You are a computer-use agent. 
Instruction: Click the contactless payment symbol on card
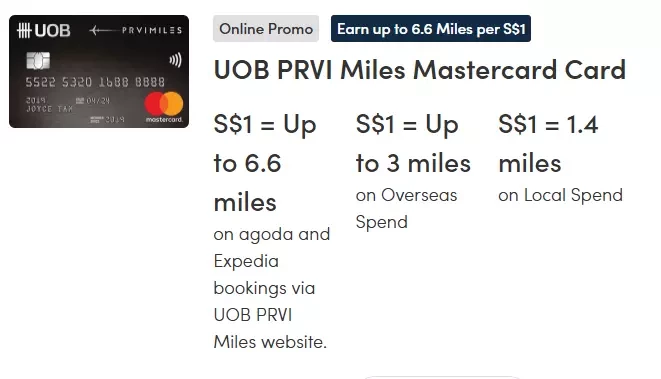[175, 60]
